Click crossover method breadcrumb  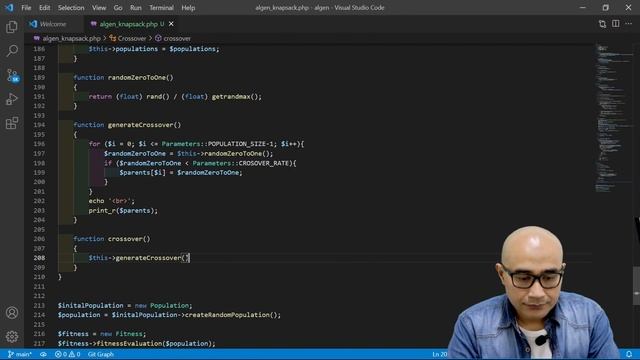coord(177,38)
